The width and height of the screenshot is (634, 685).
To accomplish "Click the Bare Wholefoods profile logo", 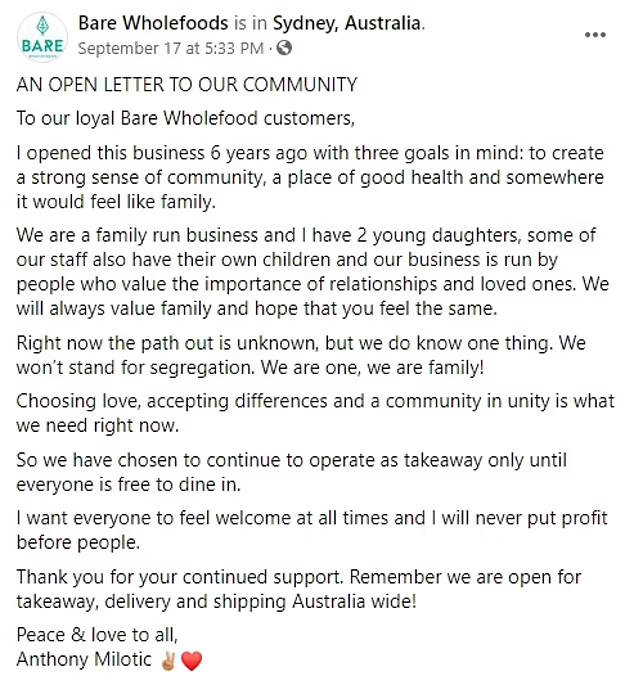I will (42, 37).
